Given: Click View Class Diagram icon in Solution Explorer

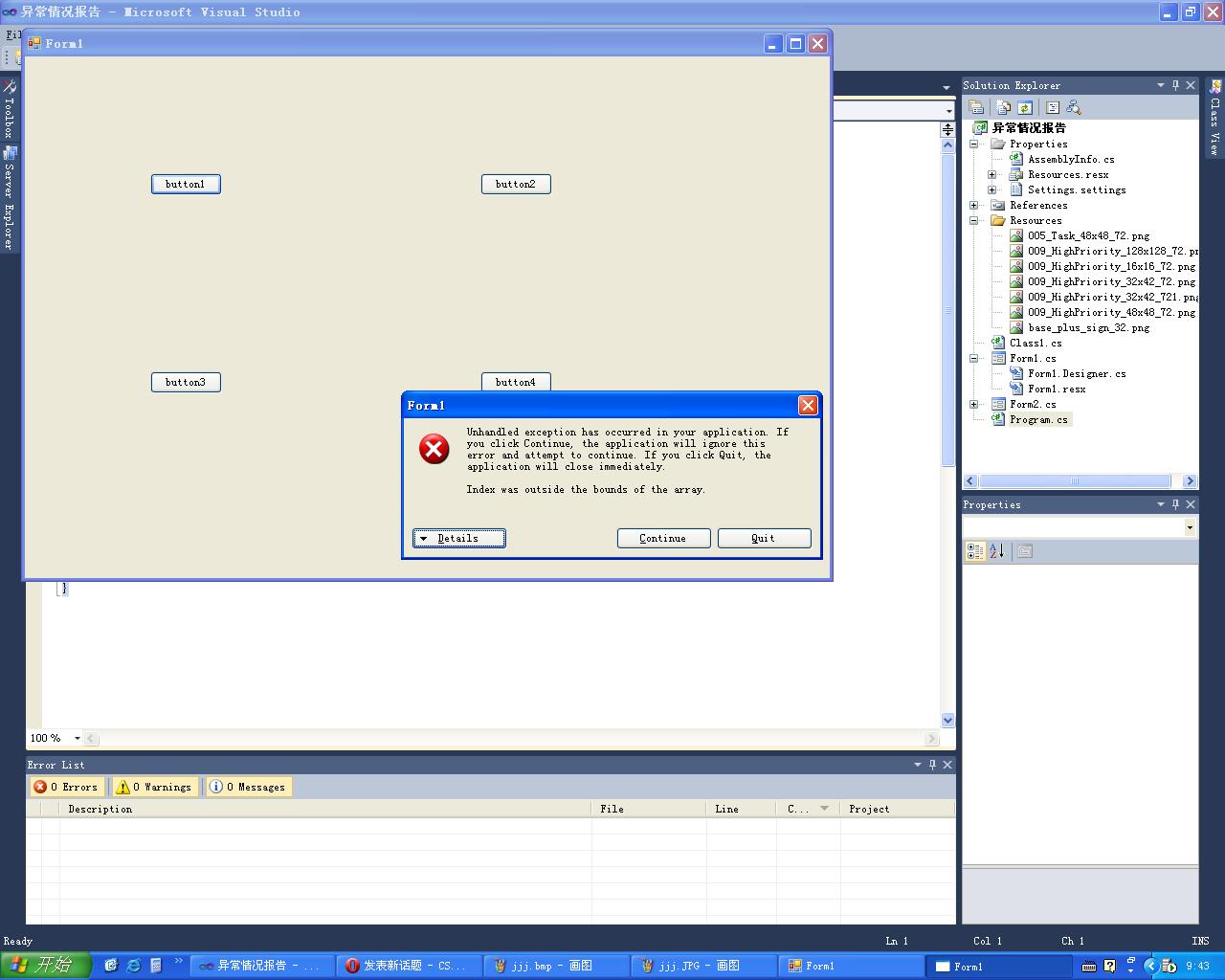Looking at the screenshot, I should click(1074, 107).
